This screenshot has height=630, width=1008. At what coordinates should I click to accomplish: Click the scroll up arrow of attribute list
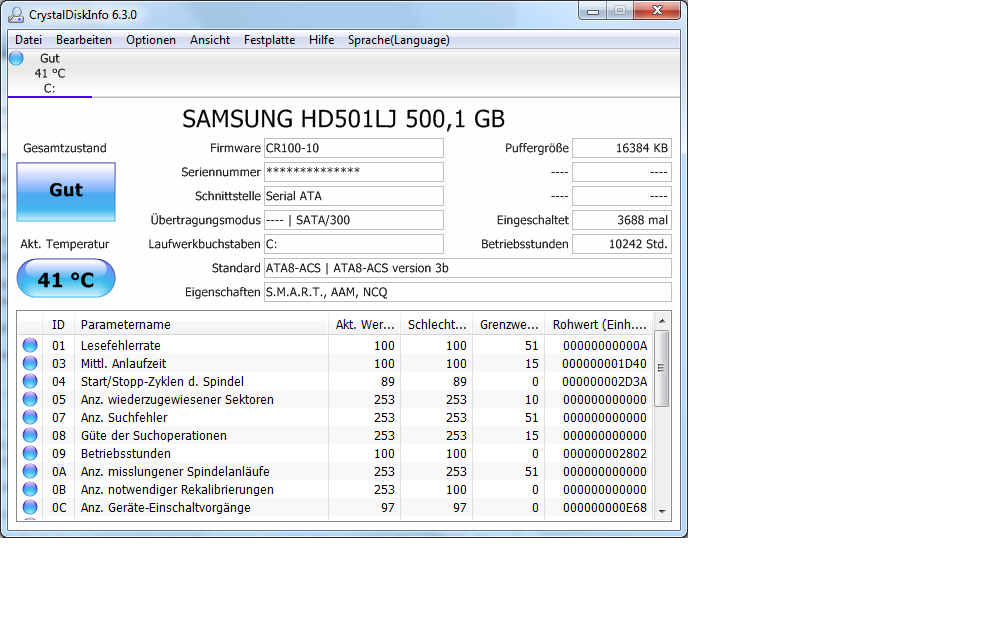(662, 321)
